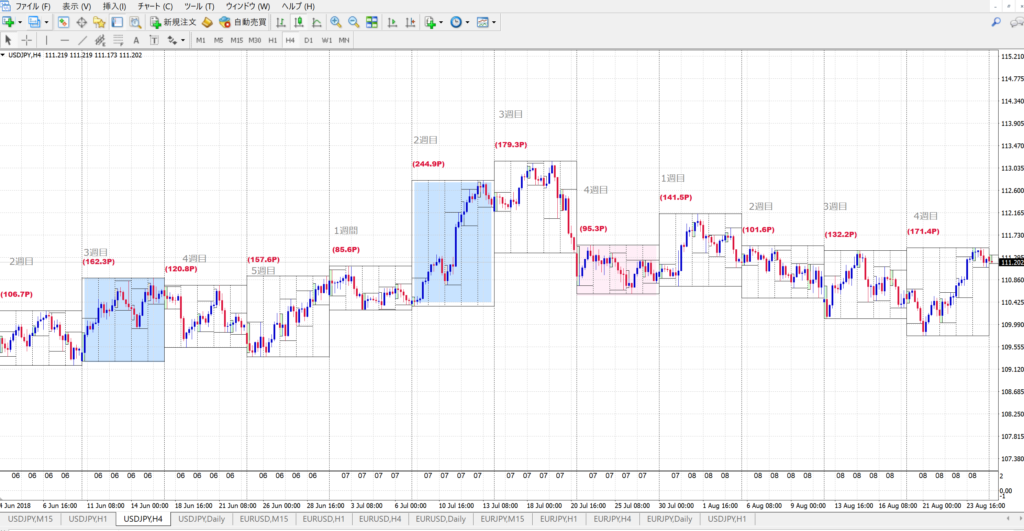
Task: Toggle the 自動売買 auto trading button
Action: (243, 22)
